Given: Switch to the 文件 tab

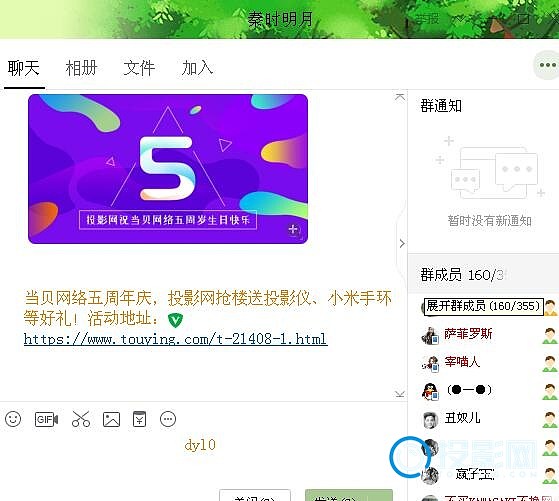Looking at the screenshot, I should coord(139,68).
